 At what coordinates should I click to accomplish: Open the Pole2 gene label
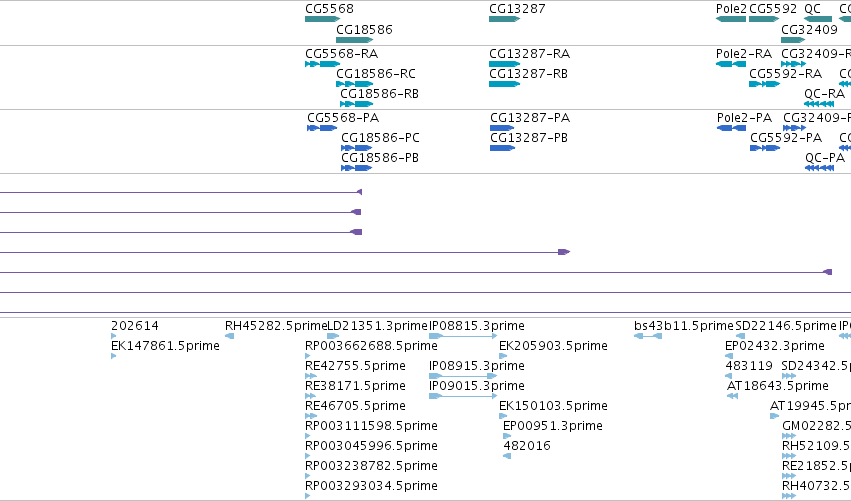pos(731,9)
